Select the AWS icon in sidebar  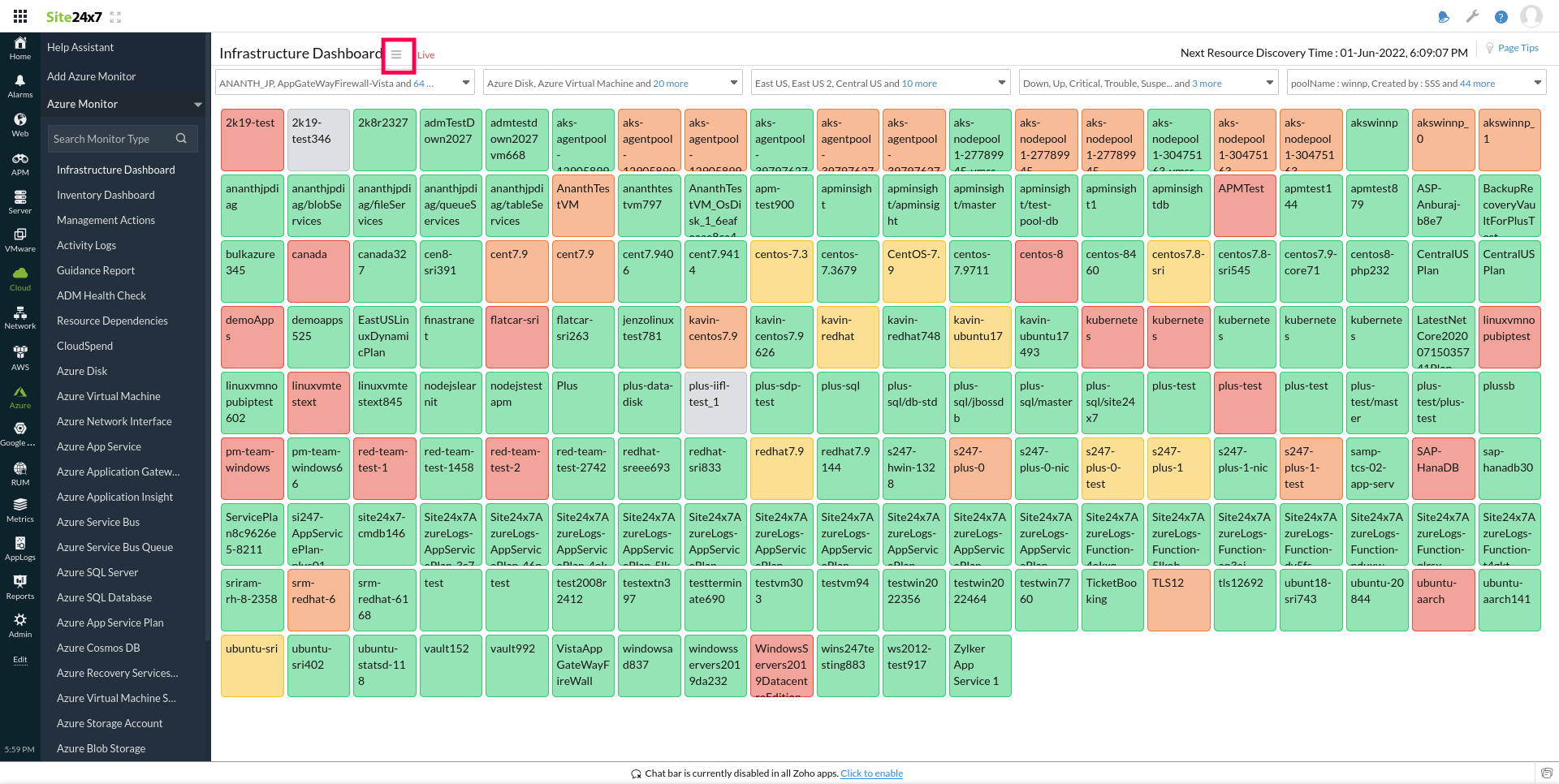pos(20,357)
